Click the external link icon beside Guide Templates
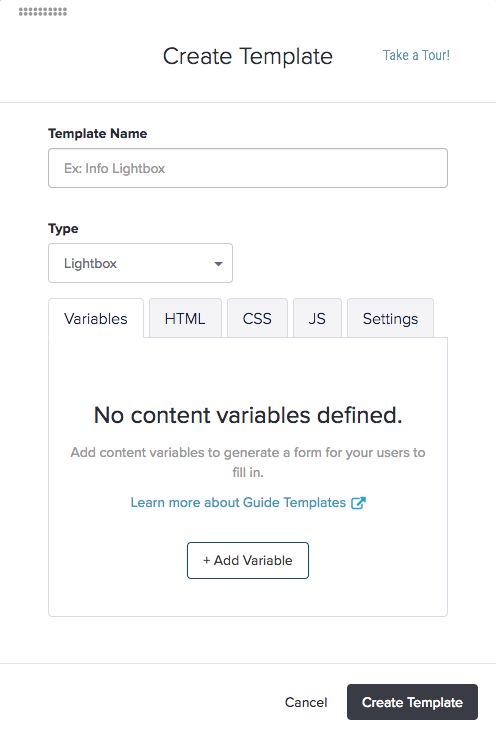Image resolution: width=496 pixels, height=737 pixels. pos(358,503)
